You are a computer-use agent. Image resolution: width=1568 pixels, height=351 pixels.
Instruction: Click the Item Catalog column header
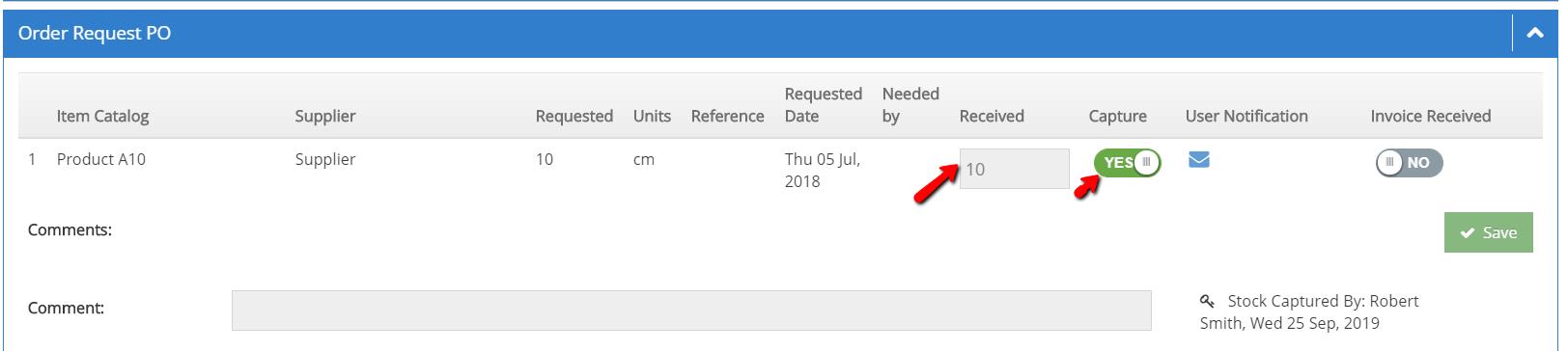pos(102,116)
